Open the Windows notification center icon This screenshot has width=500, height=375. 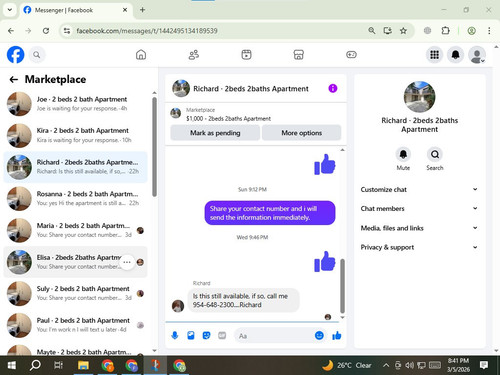click(x=484, y=365)
